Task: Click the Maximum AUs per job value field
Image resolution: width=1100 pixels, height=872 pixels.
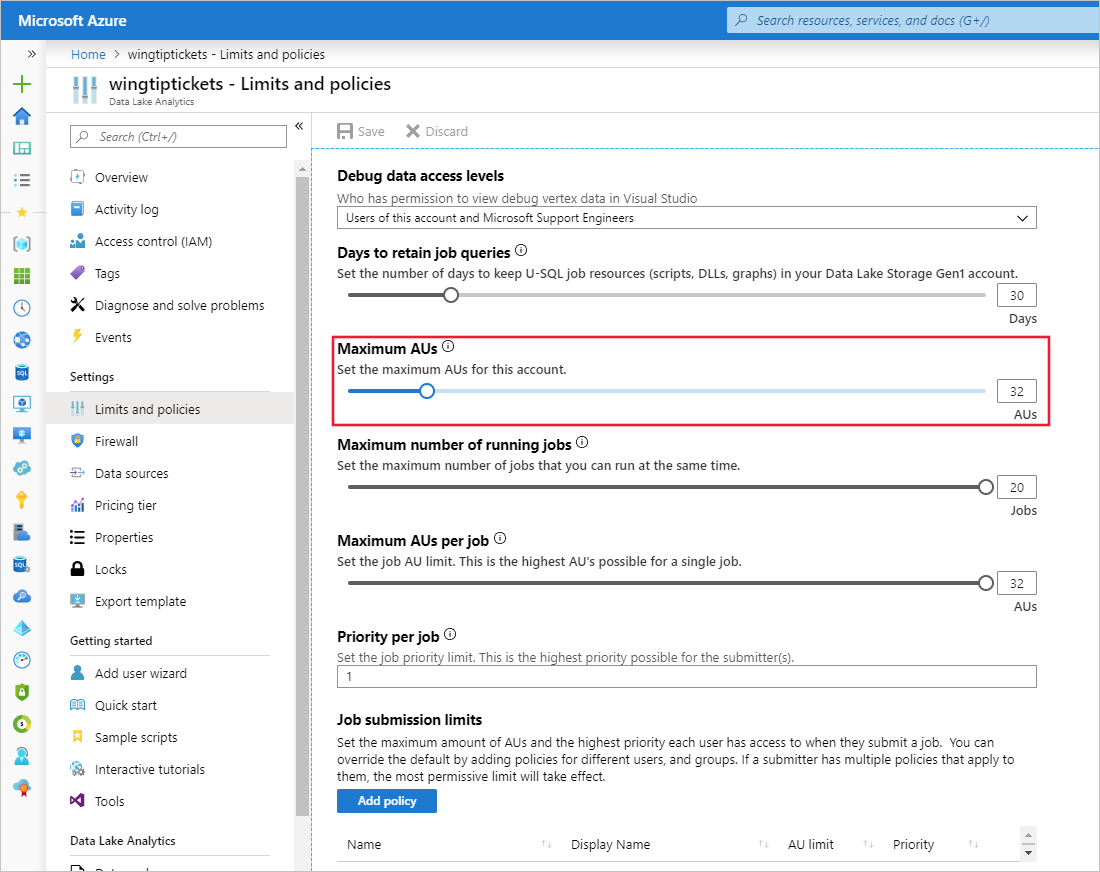Action: point(1017,584)
